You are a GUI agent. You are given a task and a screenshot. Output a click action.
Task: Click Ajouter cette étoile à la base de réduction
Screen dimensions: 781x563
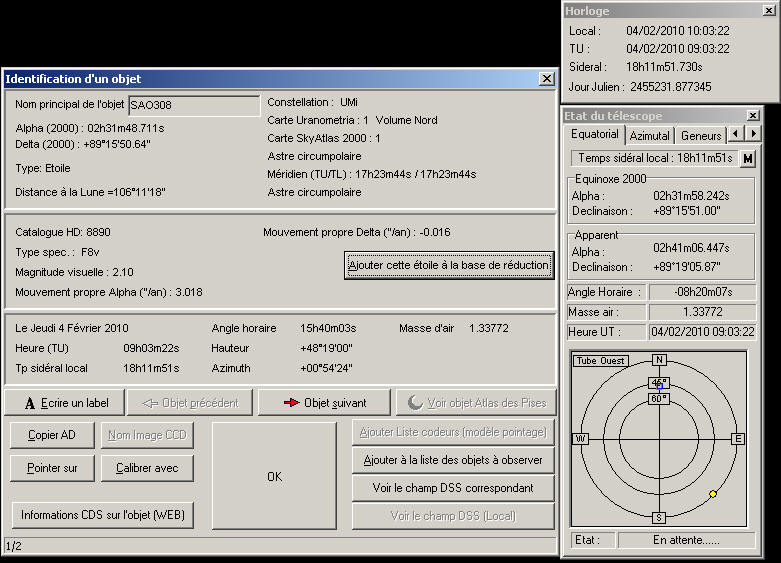click(x=448, y=265)
